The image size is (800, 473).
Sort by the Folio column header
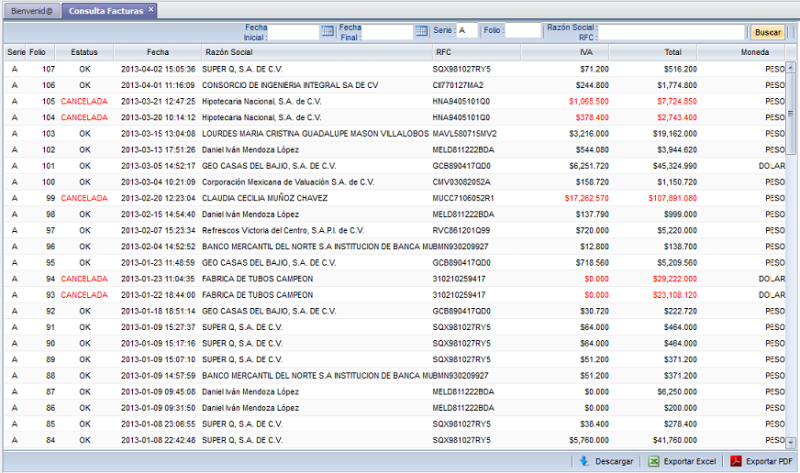click(x=37, y=50)
